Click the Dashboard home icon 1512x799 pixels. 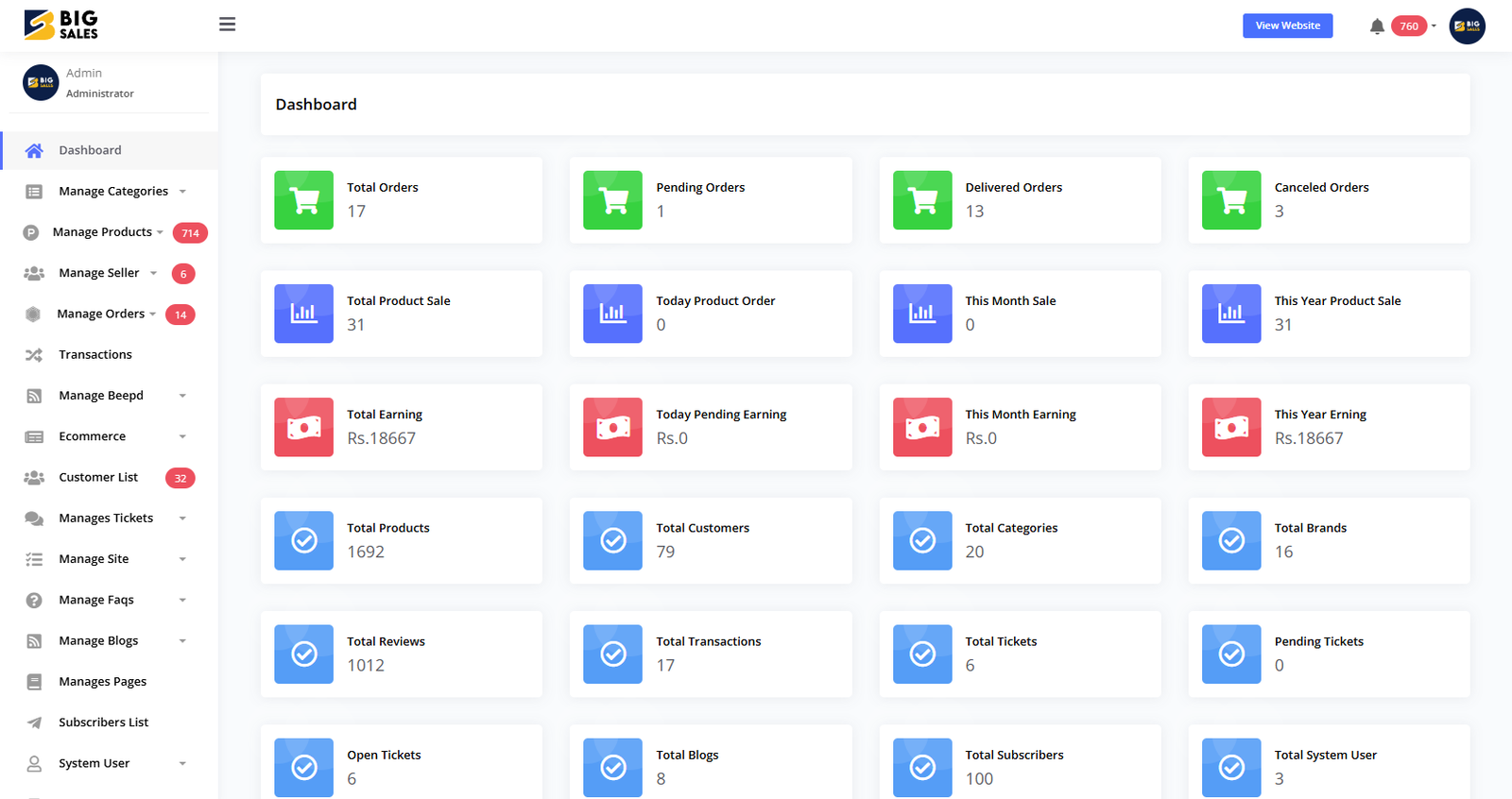point(34,151)
